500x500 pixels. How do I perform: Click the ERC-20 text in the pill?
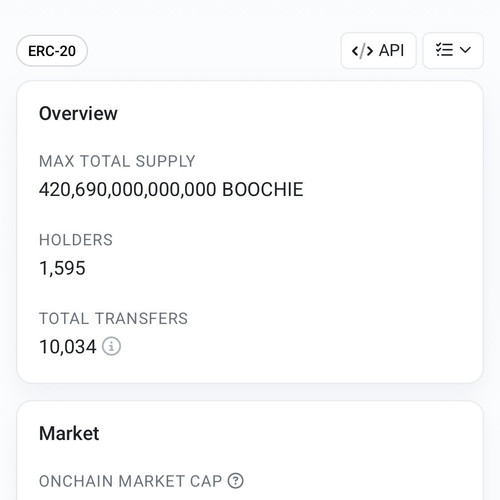click(52, 51)
